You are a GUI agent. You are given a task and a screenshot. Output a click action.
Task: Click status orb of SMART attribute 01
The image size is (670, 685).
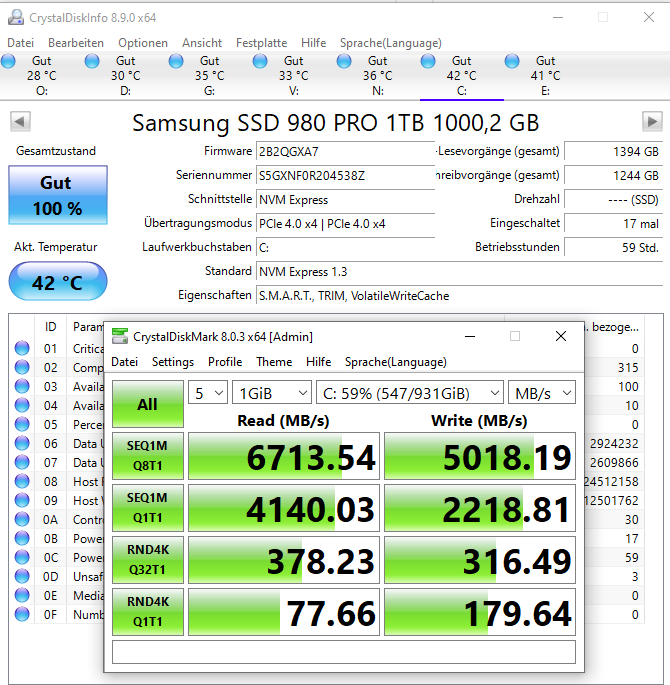pos(22,348)
